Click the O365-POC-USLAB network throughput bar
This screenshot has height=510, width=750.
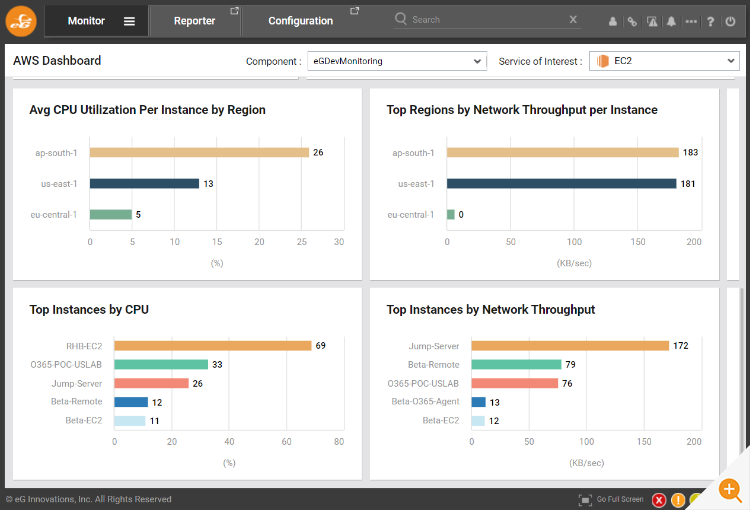coord(515,383)
